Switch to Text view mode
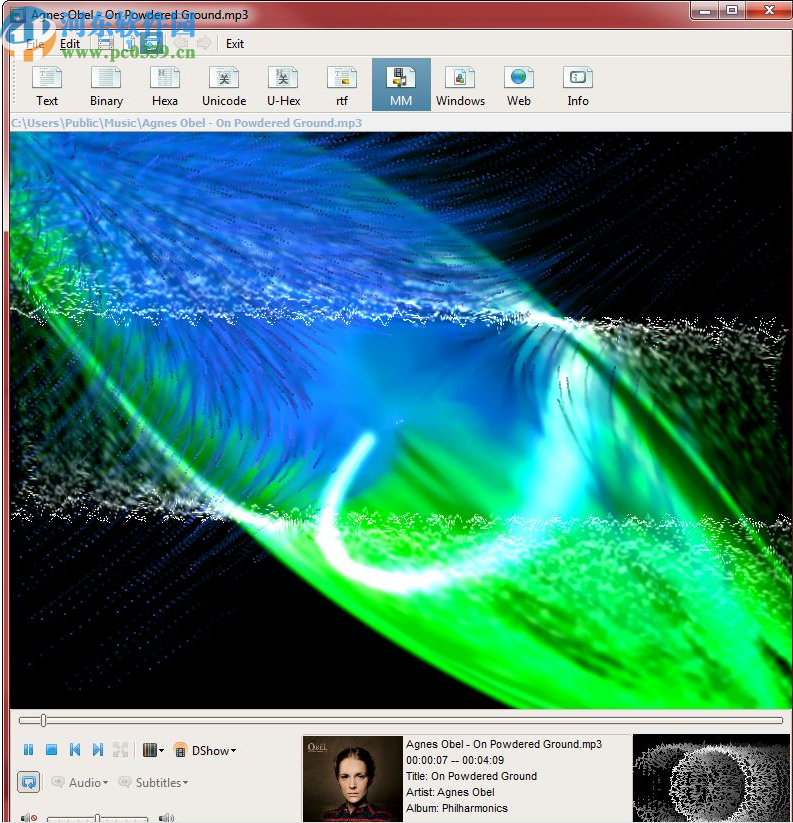The width and height of the screenshot is (793, 823). coord(47,85)
